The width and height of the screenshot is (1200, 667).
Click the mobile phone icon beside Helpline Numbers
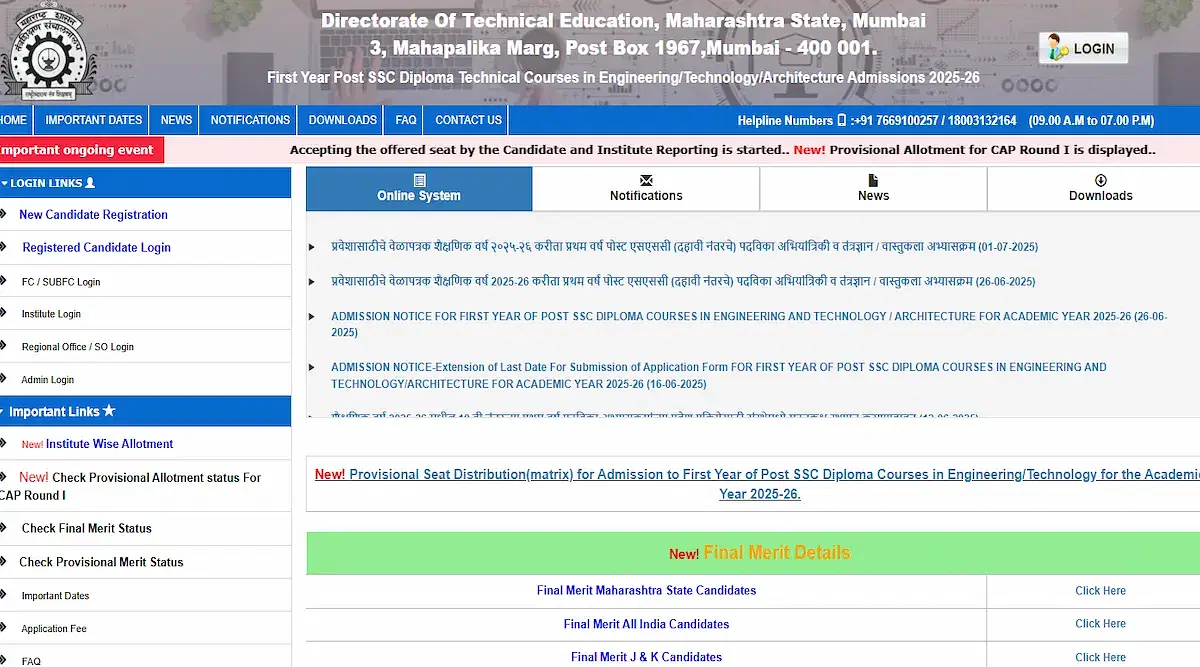(841, 120)
